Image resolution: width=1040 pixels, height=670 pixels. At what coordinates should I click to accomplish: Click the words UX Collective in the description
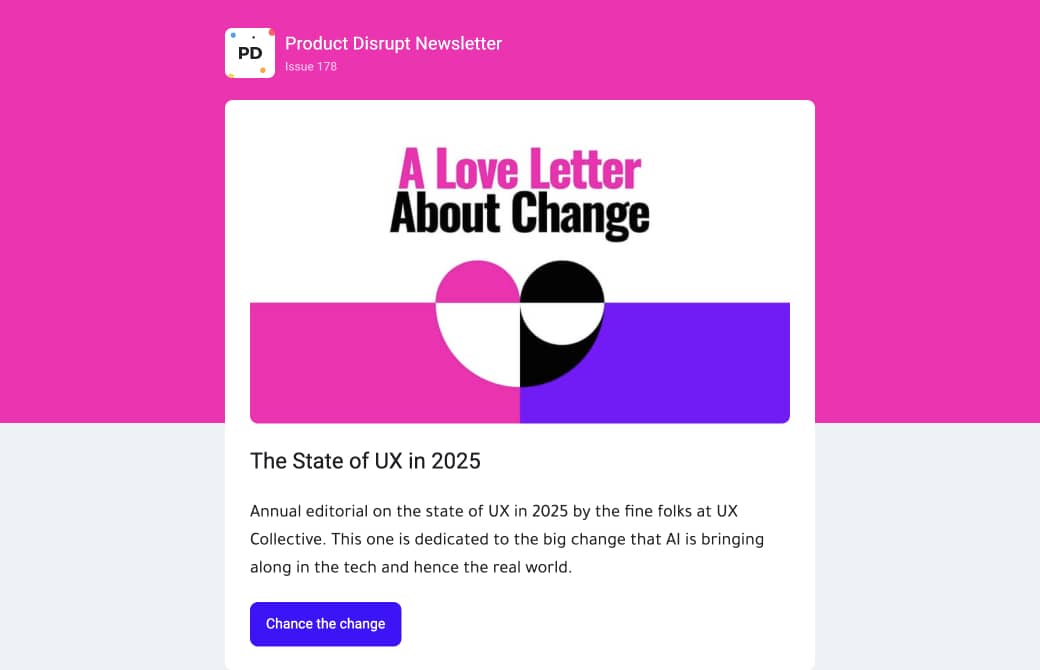click(x=285, y=539)
